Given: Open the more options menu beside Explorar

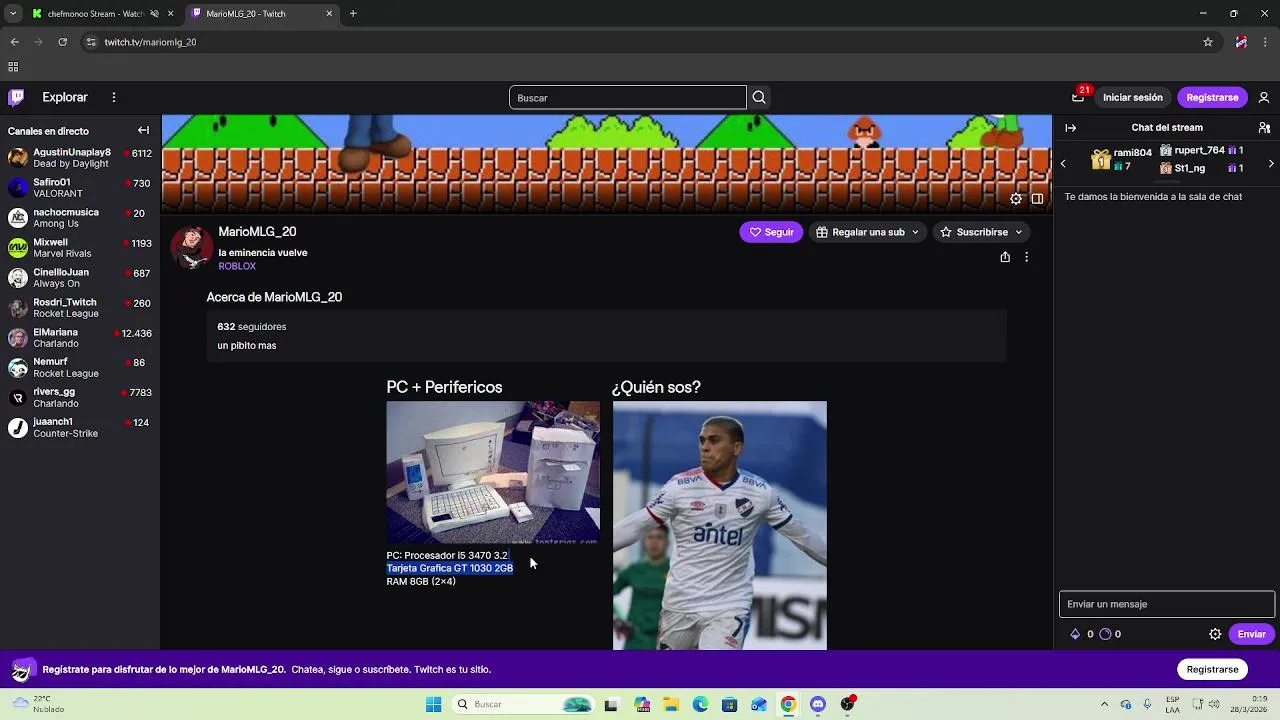Looking at the screenshot, I should (x=114, y=97).
